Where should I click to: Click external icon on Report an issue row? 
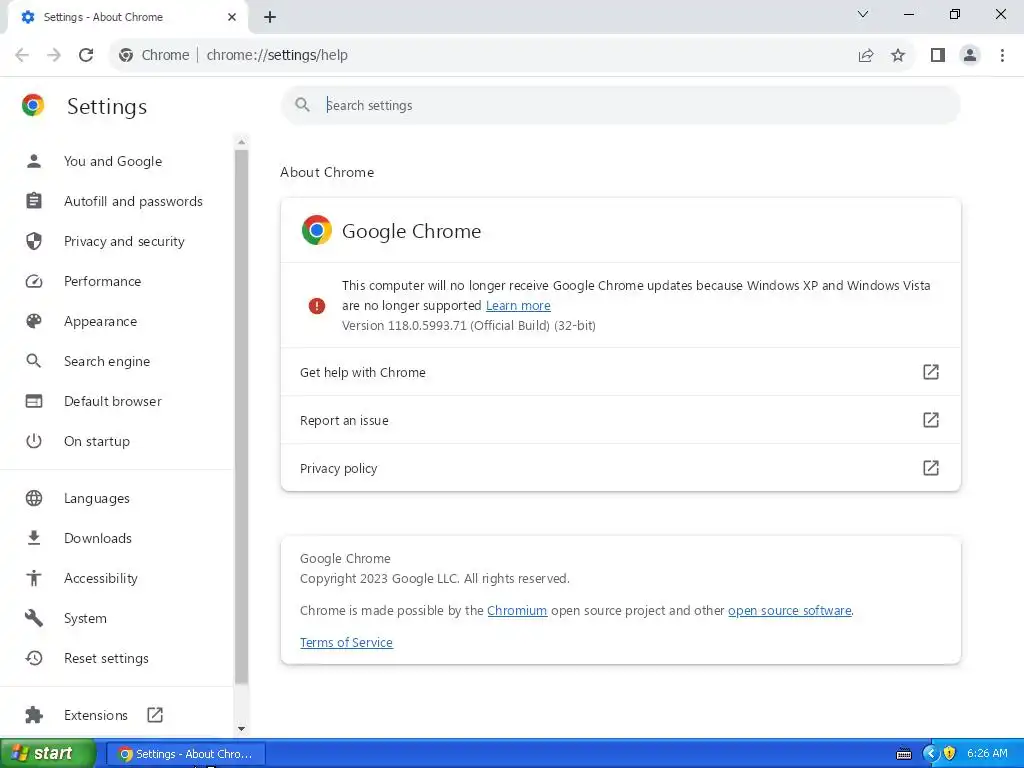(931, 419)
